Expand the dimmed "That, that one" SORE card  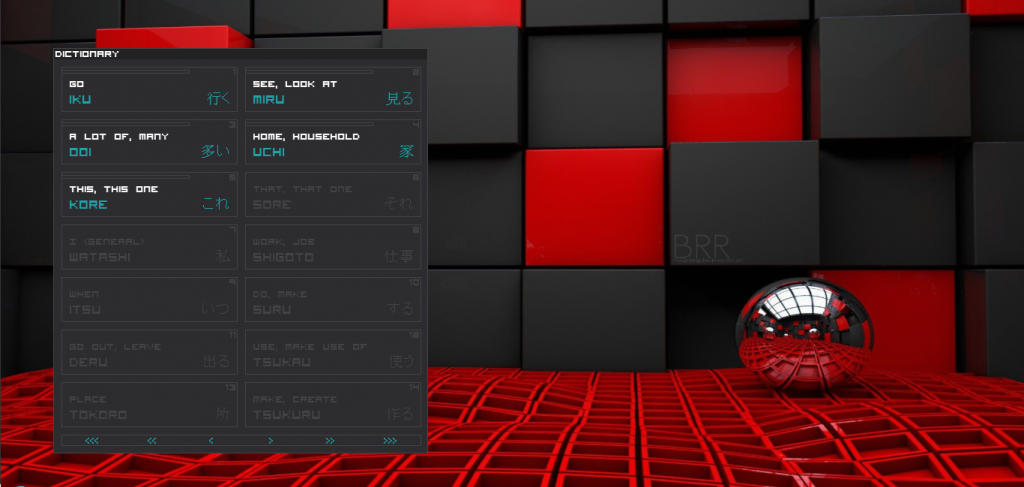tap(333, 196)
